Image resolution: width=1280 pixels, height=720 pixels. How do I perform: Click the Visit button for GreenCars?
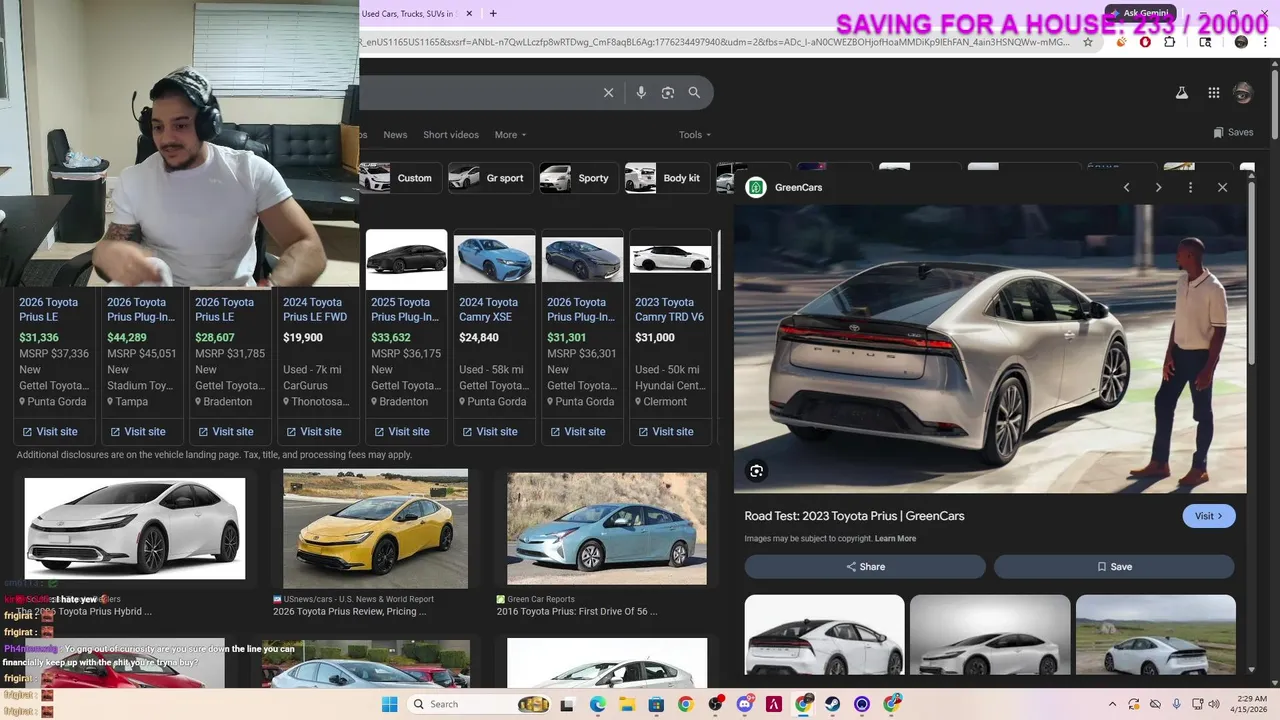point(1209,516)
